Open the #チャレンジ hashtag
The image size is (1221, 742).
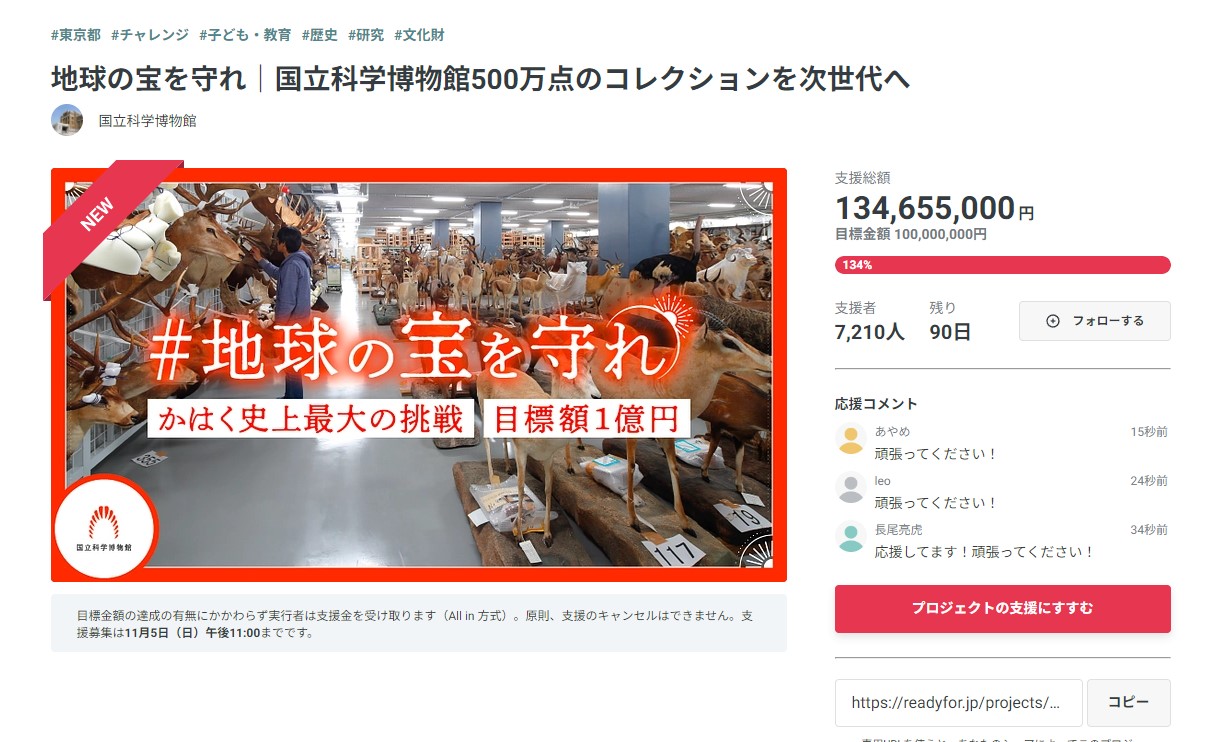pos(150,35)
